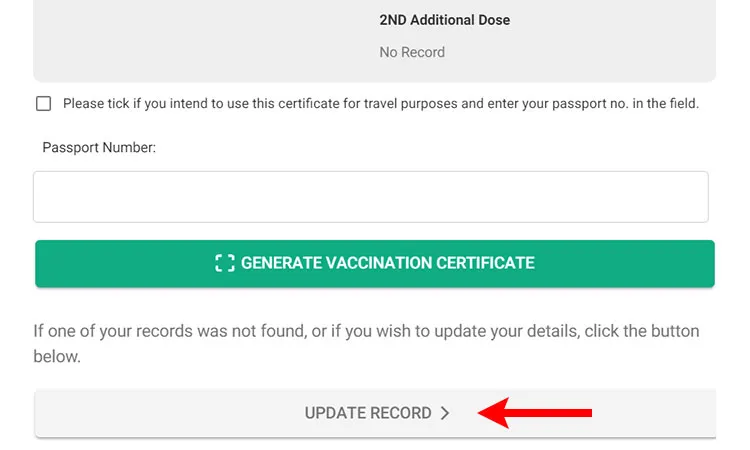Focus the Passport Number text field
The image size is (750, 450).
(371, 197)
